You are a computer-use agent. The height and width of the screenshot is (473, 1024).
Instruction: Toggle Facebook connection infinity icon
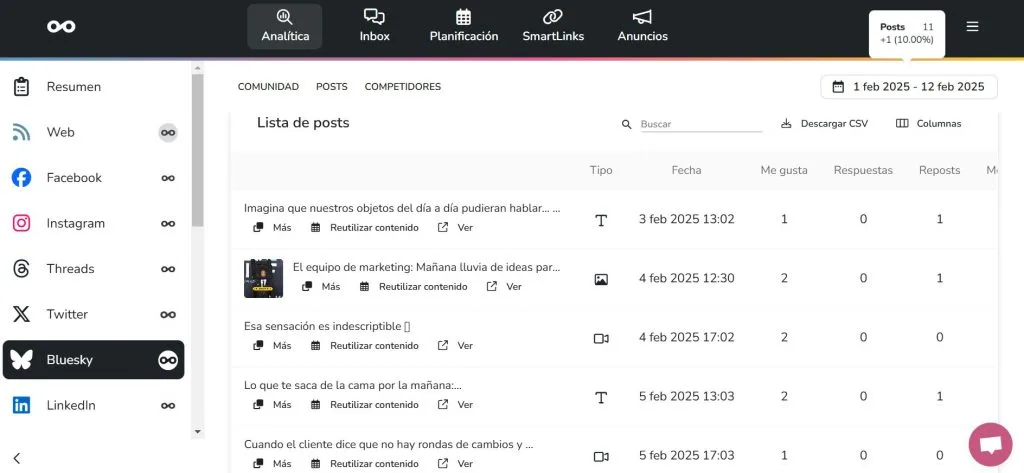click(168, 178)
